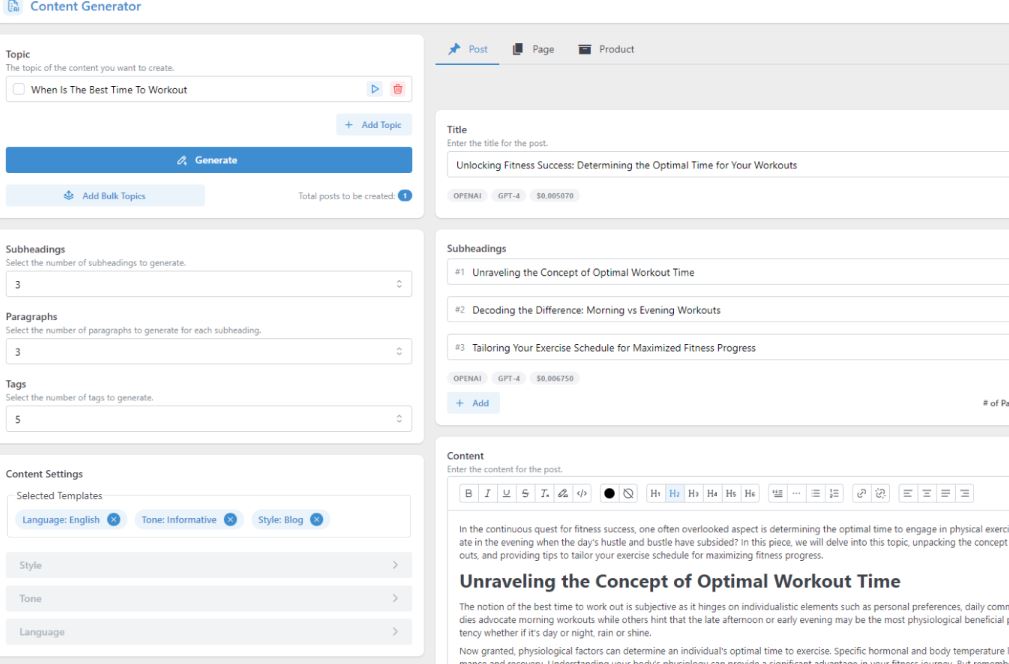This screenshot has width=1009, height=664.
Task: Click the GPT-4 badge under Subheadings list
Action: pos(509,378)
